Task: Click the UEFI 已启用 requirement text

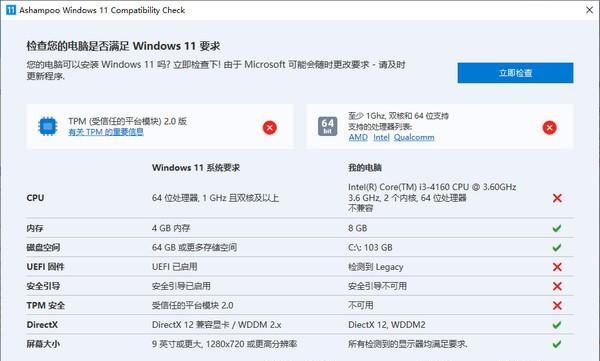Action: click(x=174, y=267)
